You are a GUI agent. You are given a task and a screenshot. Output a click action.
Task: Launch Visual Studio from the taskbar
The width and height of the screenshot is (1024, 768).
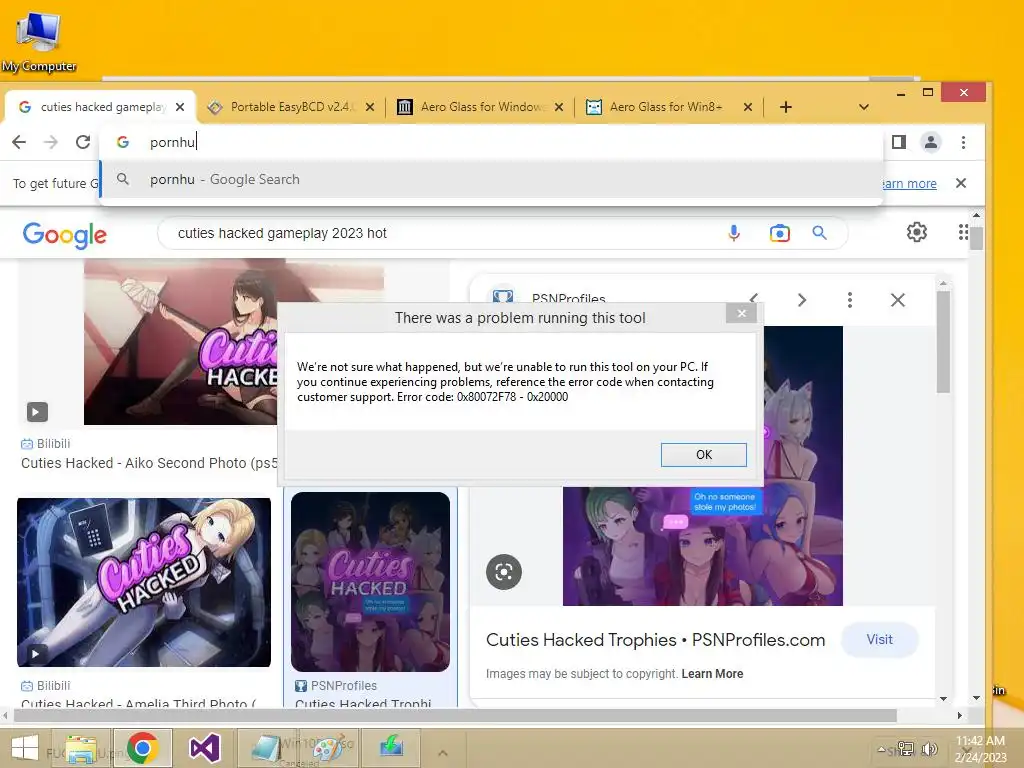(x=204, y=748)
